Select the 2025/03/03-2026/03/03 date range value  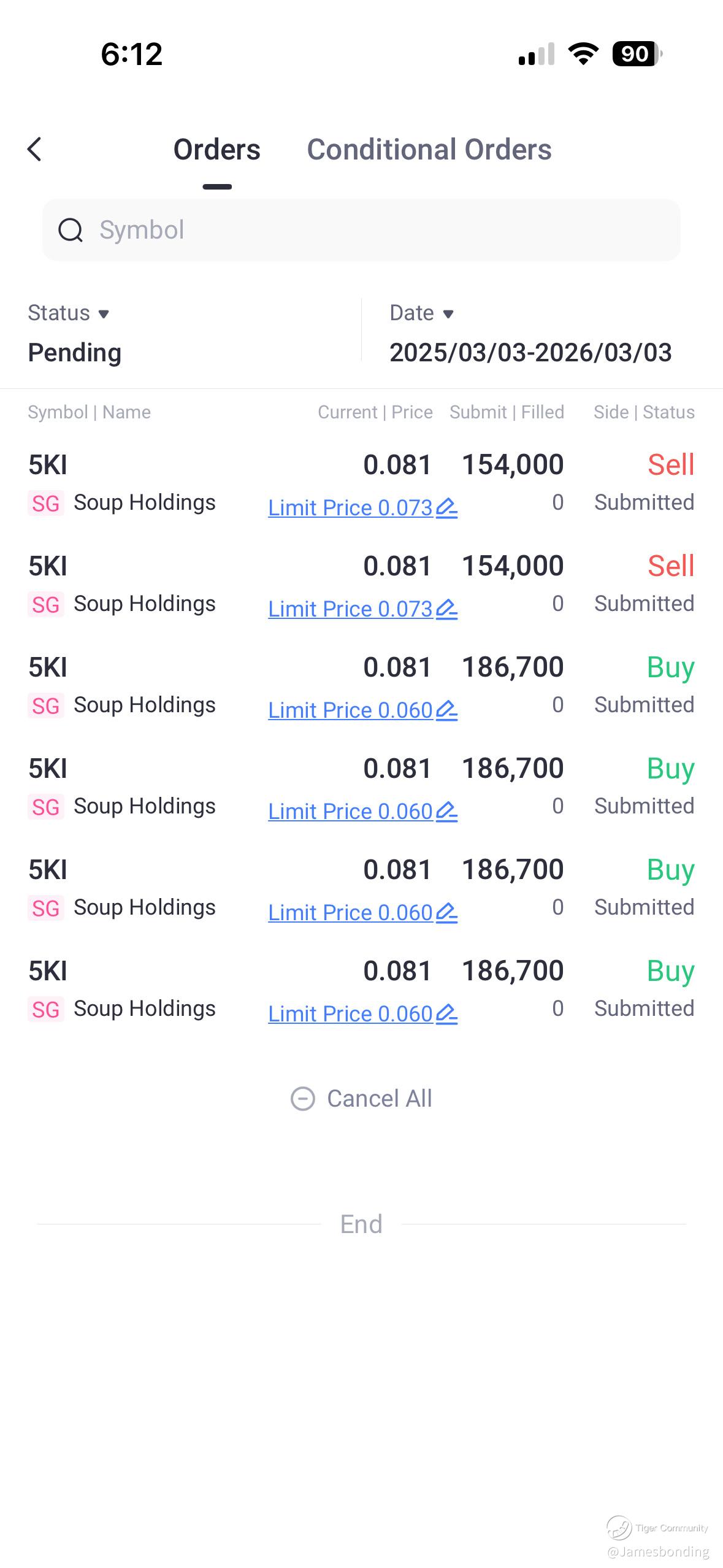point(530,353)
